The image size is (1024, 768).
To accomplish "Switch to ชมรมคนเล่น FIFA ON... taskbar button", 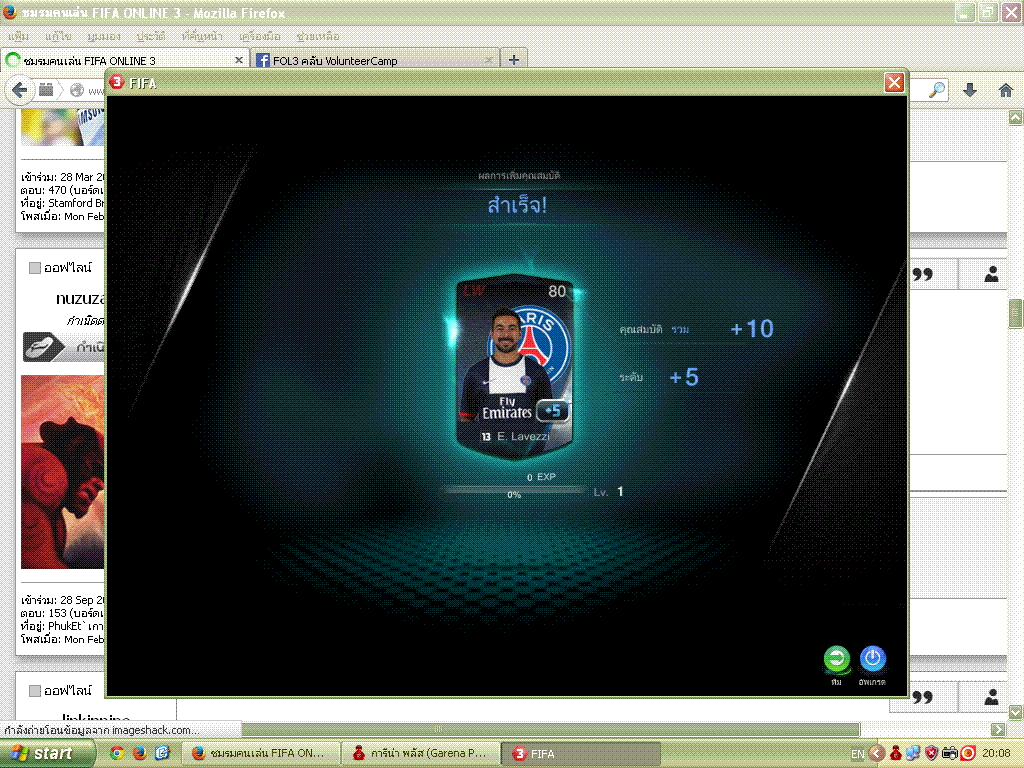I will click(261, 753).
